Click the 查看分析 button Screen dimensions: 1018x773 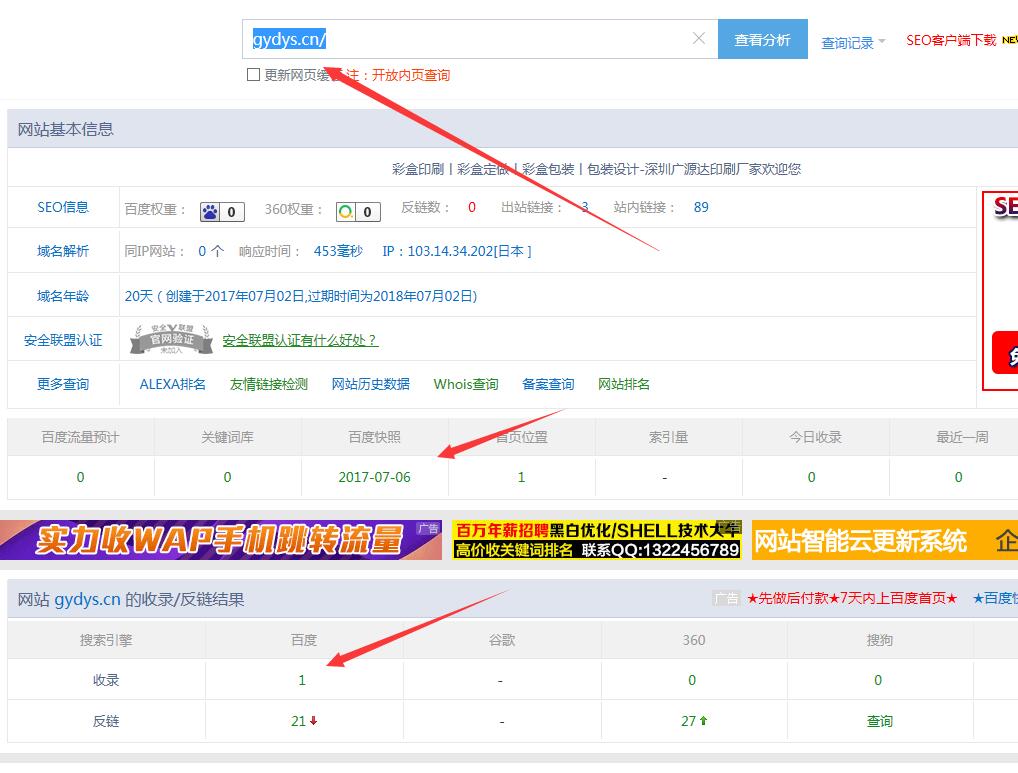[762, 40]
